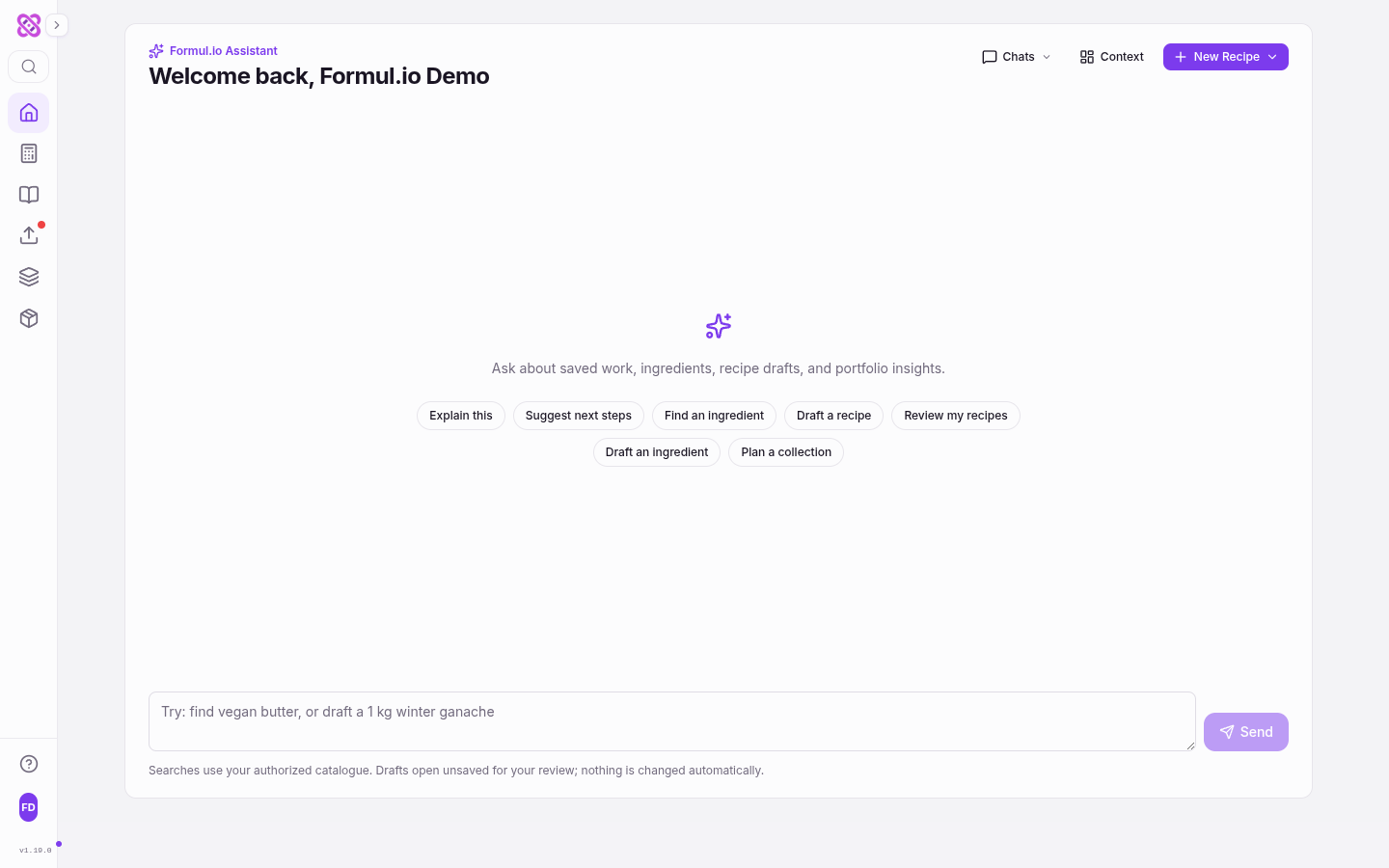Pick the 'Review my recipes' chip
Viewport: 1389px width, 868px height.
[x=956, y=416]
